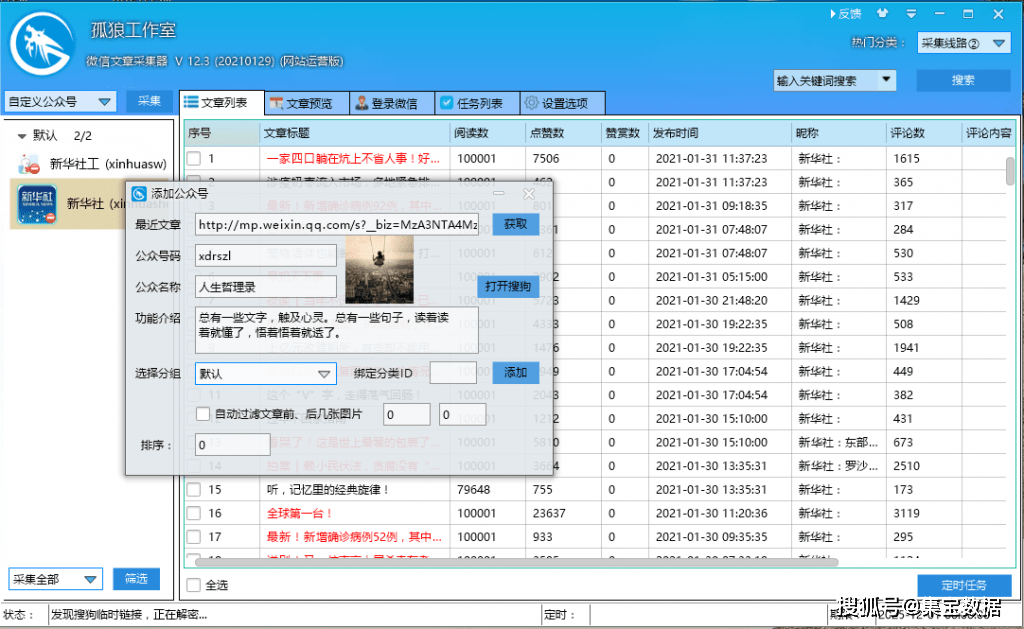This screenshot has width=1024, height=629.
Task: Click status text 发现搜狗临时链接，正在解密...
Action: point(129,615)
